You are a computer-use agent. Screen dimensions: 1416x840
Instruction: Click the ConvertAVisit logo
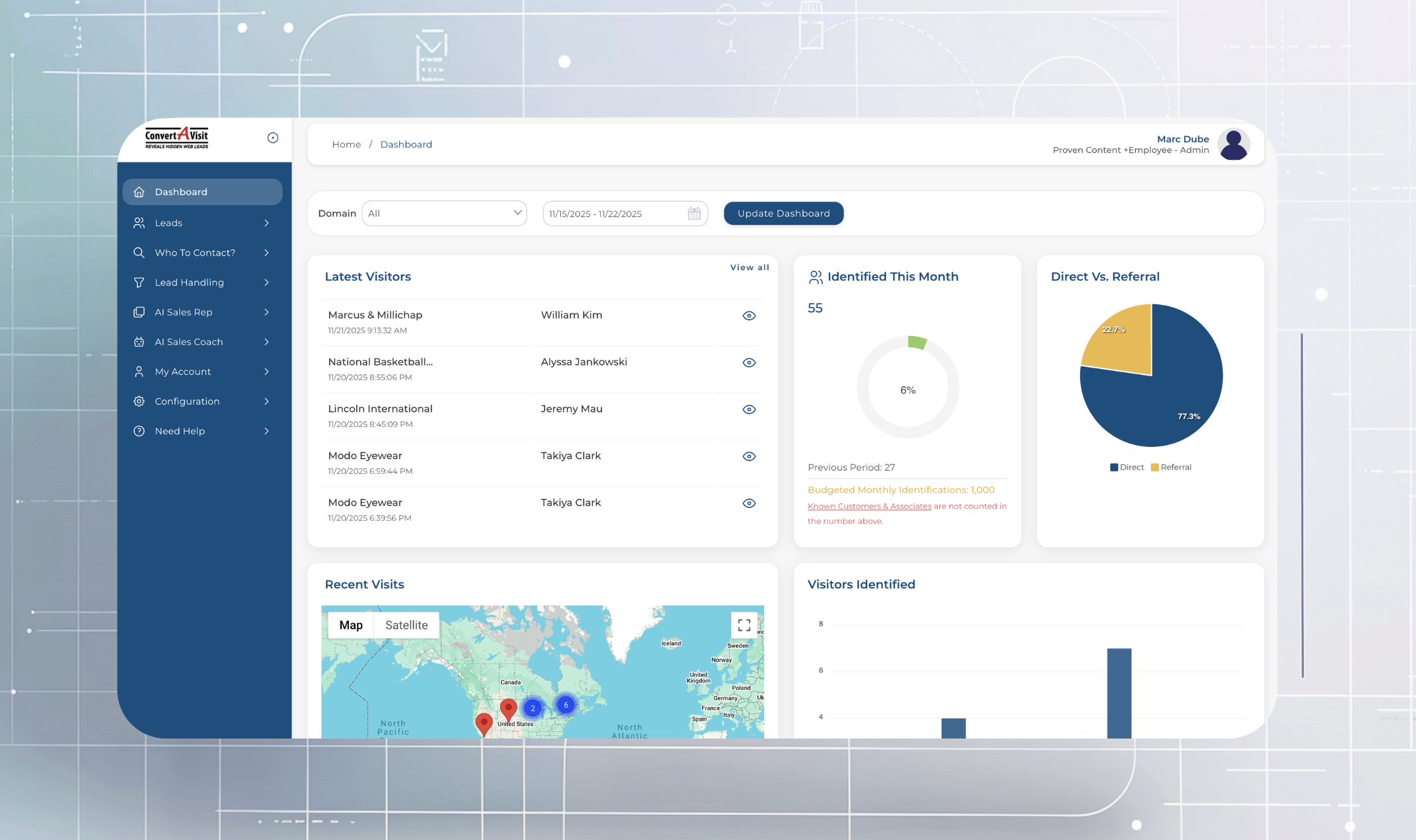[177, 137]
